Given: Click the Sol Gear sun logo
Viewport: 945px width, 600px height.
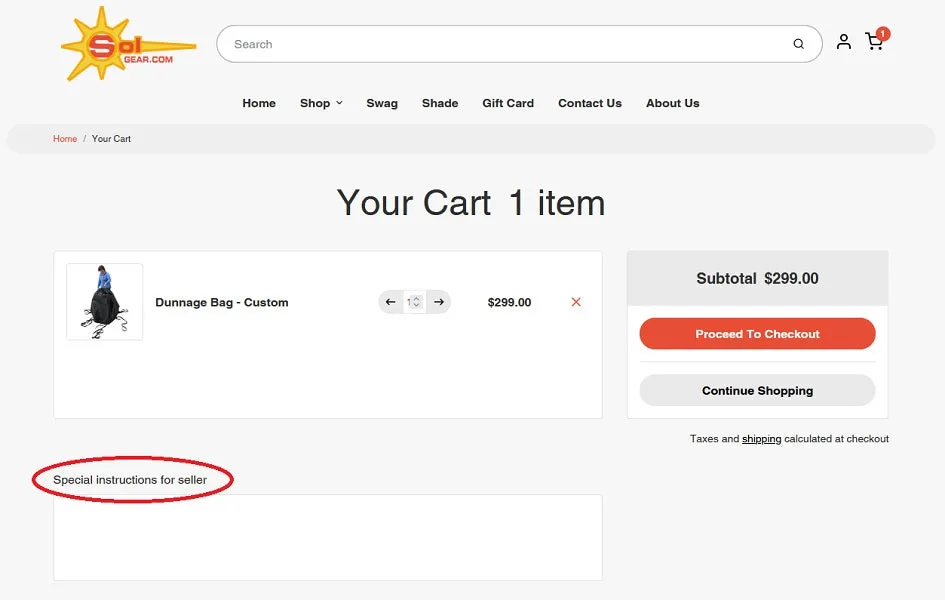Looking at the screenshot, I should (128, 44).
